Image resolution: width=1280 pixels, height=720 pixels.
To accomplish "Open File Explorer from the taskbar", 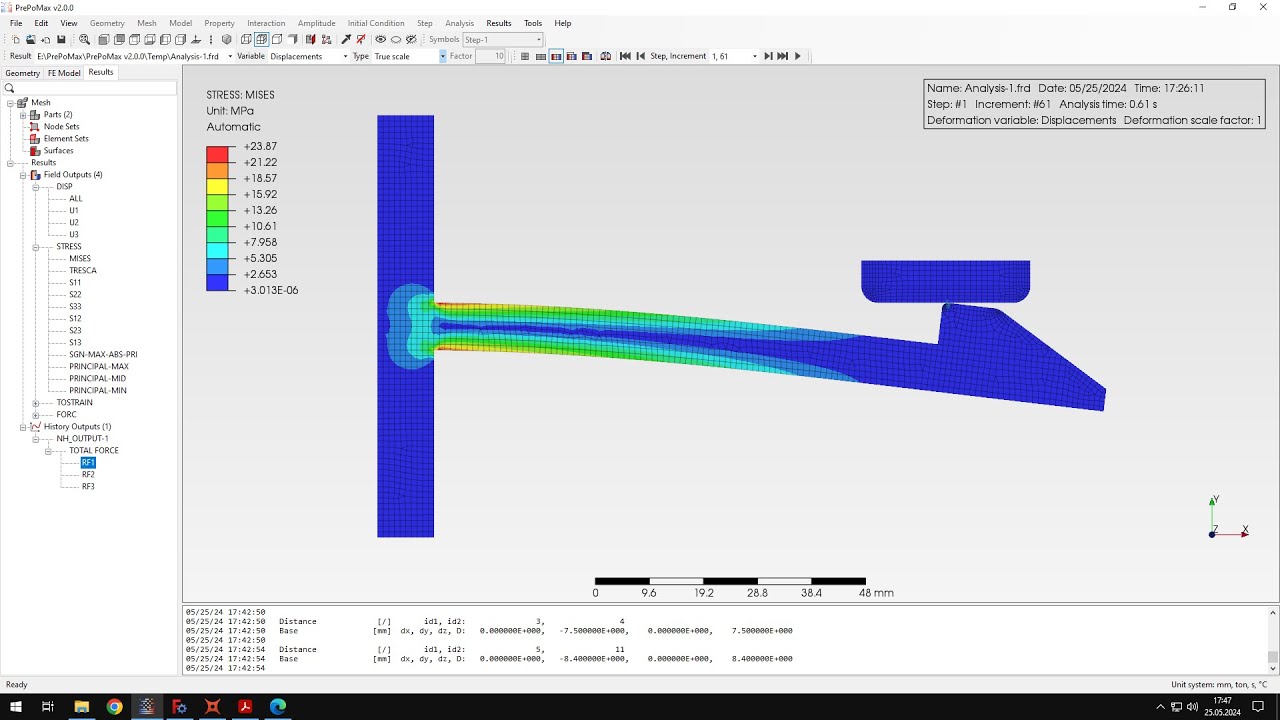I will point(81,707).
